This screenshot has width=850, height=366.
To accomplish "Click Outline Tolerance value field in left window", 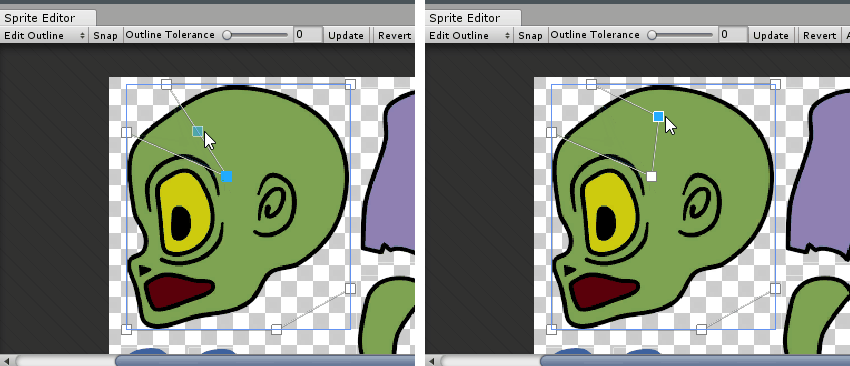I will click(x=308, y=35).
